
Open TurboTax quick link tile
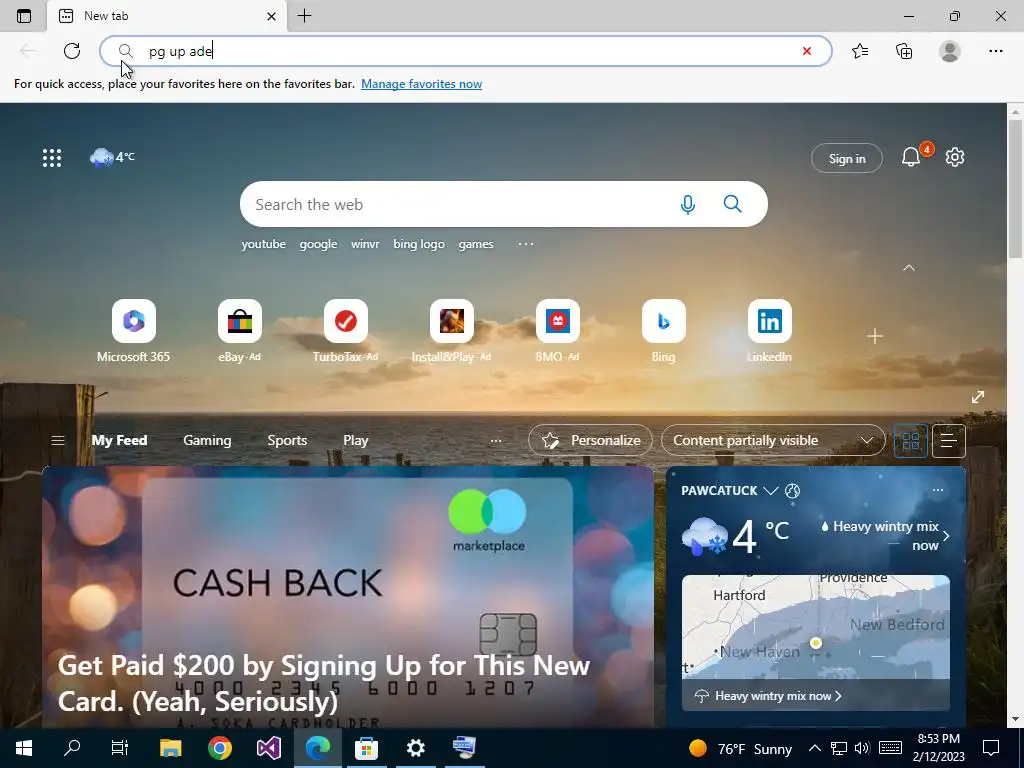pos(345,331)
